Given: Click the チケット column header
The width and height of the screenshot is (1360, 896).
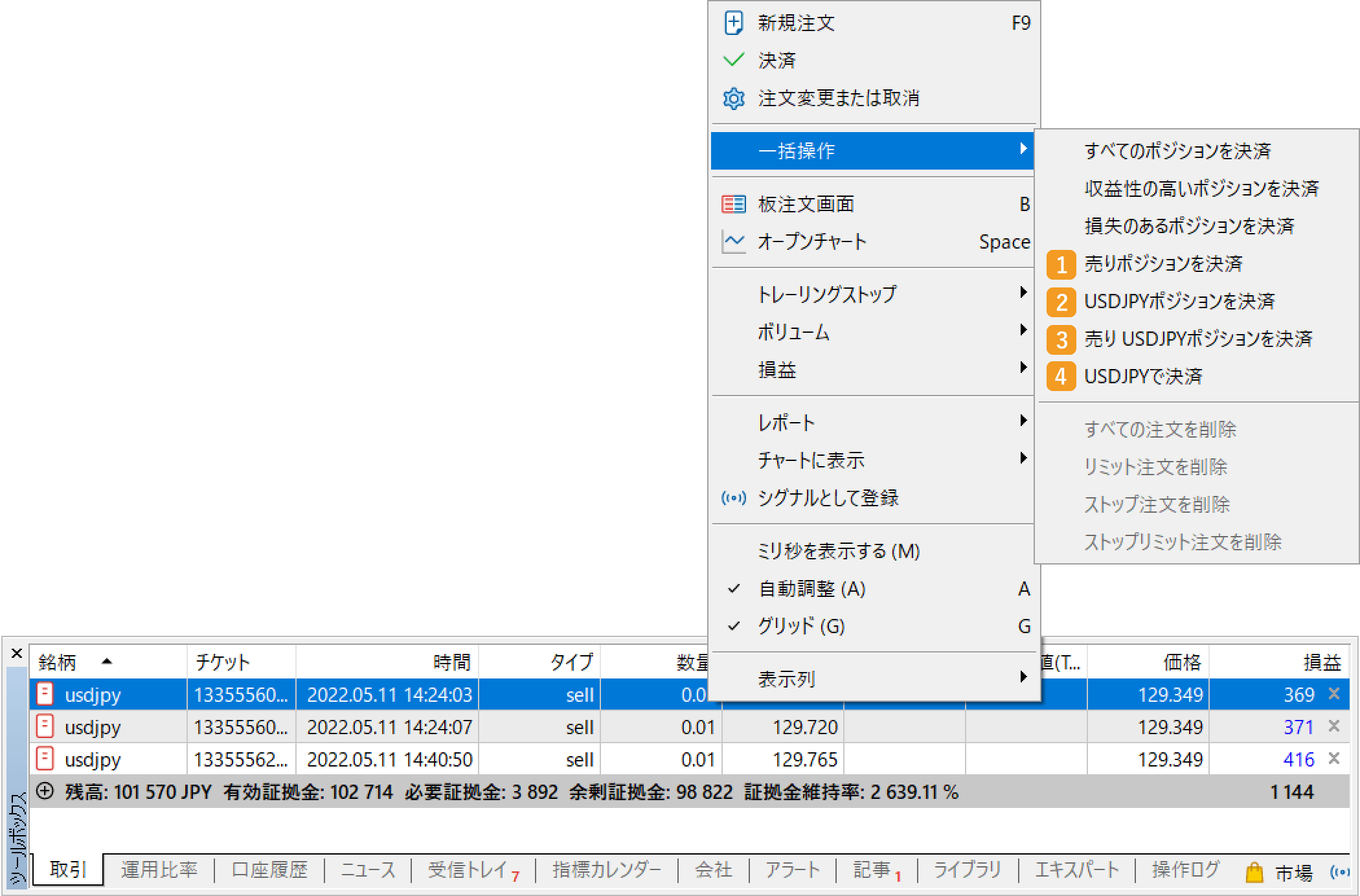Looking at the screenshot, I should (x=242, y=662).
